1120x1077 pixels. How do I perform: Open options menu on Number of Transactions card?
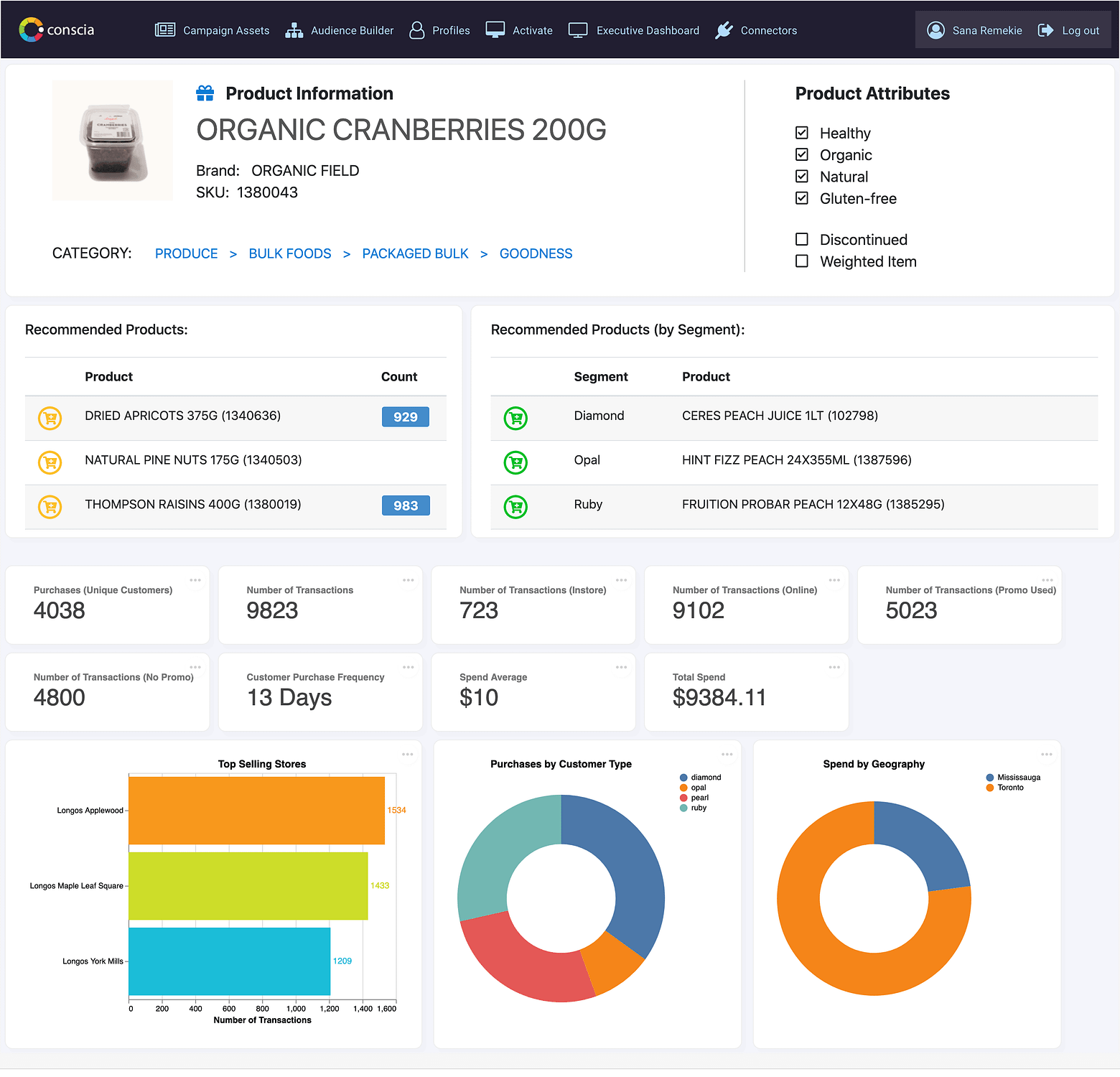click(409, 580)
